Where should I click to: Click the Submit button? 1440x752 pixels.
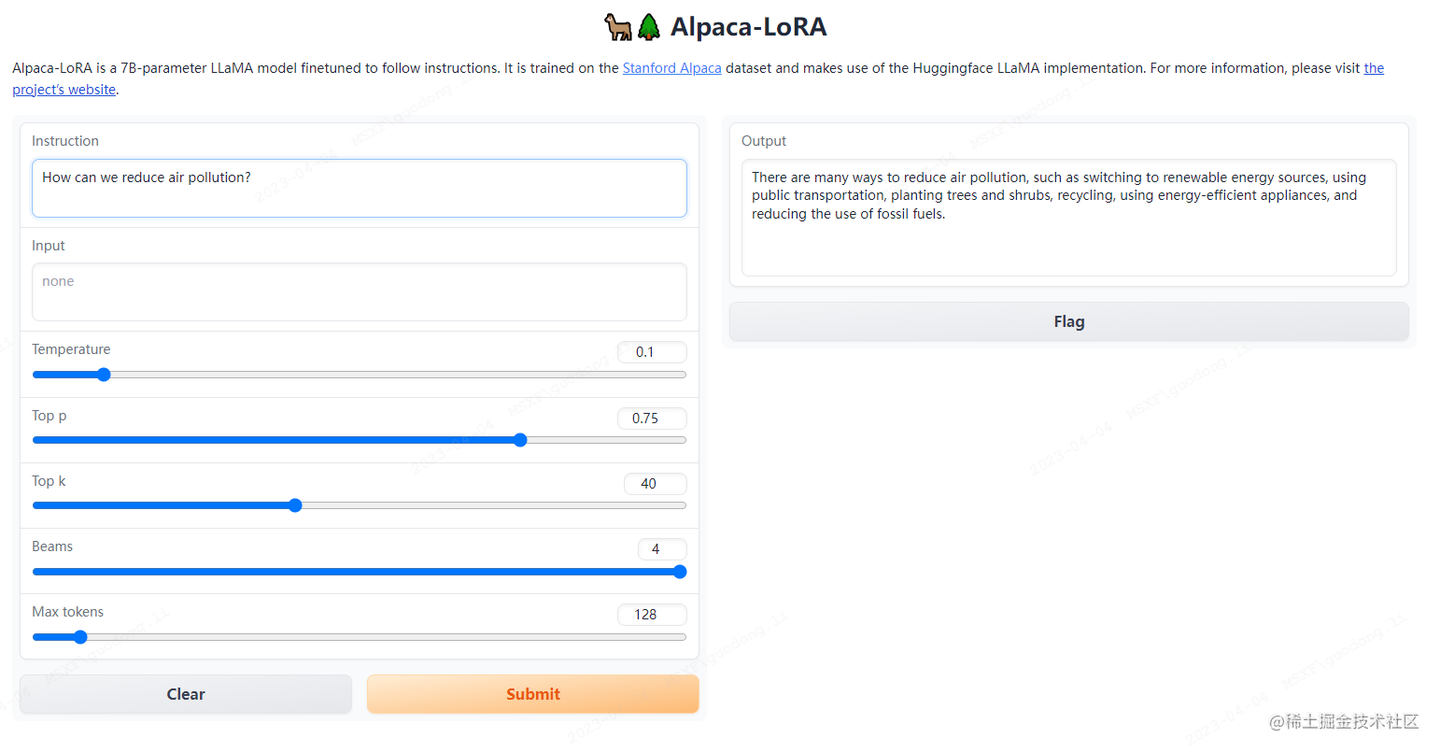pyautogui.click(x=532, y=694)
